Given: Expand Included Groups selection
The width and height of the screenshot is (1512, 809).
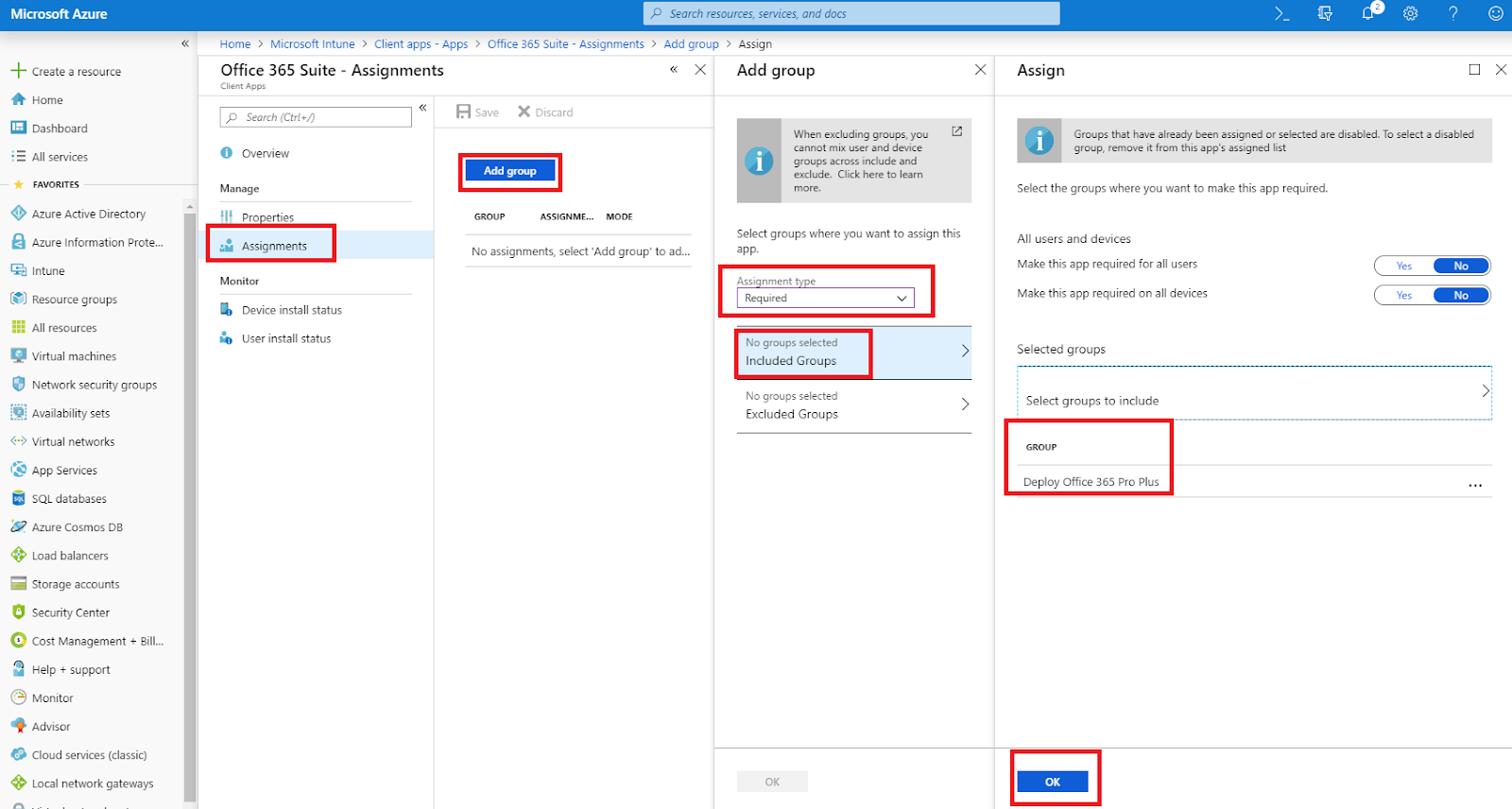Looking at the screenshot, I should click(854, 352).
